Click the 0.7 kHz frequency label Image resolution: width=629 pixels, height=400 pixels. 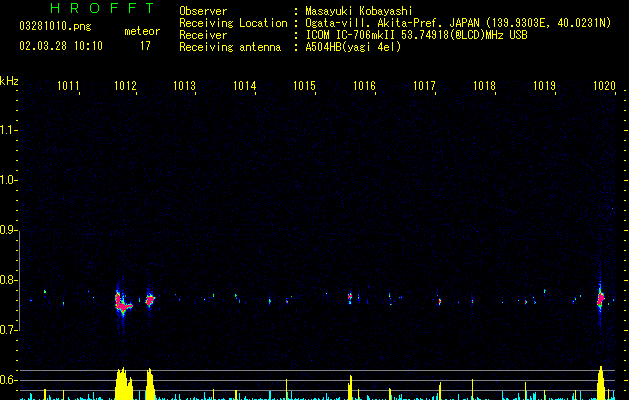(8, 330)
